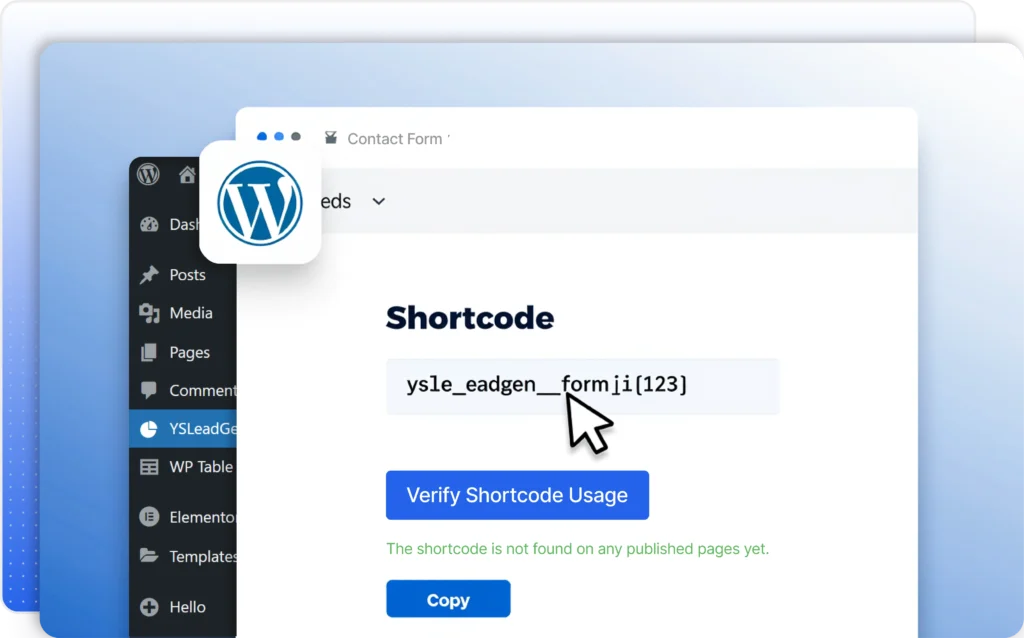Expand the chevron dropdown next to 'eds'
The height and width of the screenshot is (638, 1024).
click(379, 202)
